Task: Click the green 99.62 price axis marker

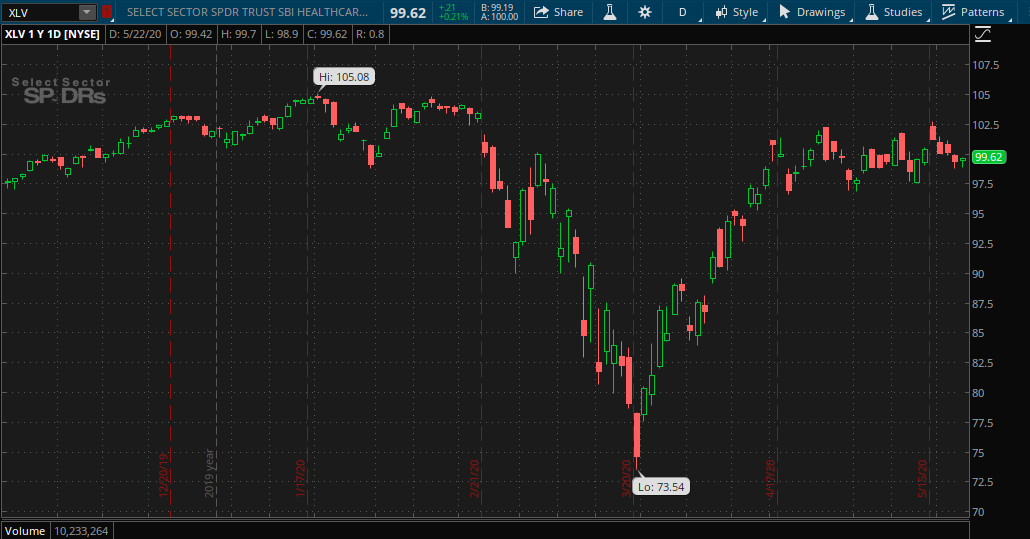Action: tap(989, 157)
